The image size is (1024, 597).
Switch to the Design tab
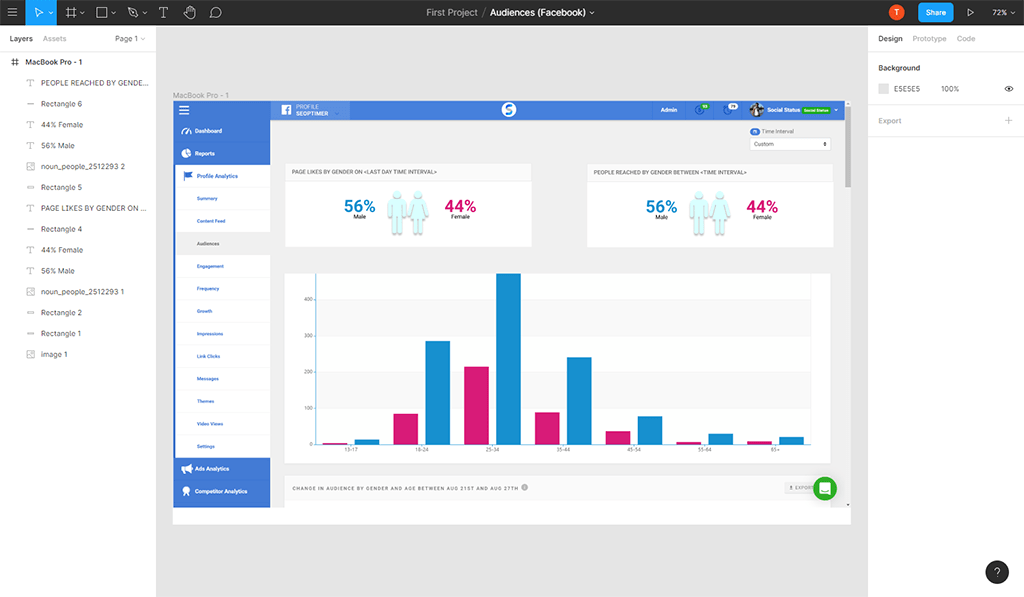click(x=890, y=39)
